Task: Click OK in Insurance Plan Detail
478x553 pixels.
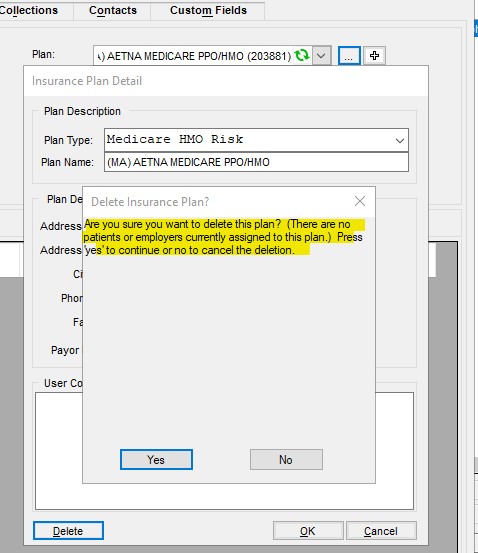Action: [308, 531]
